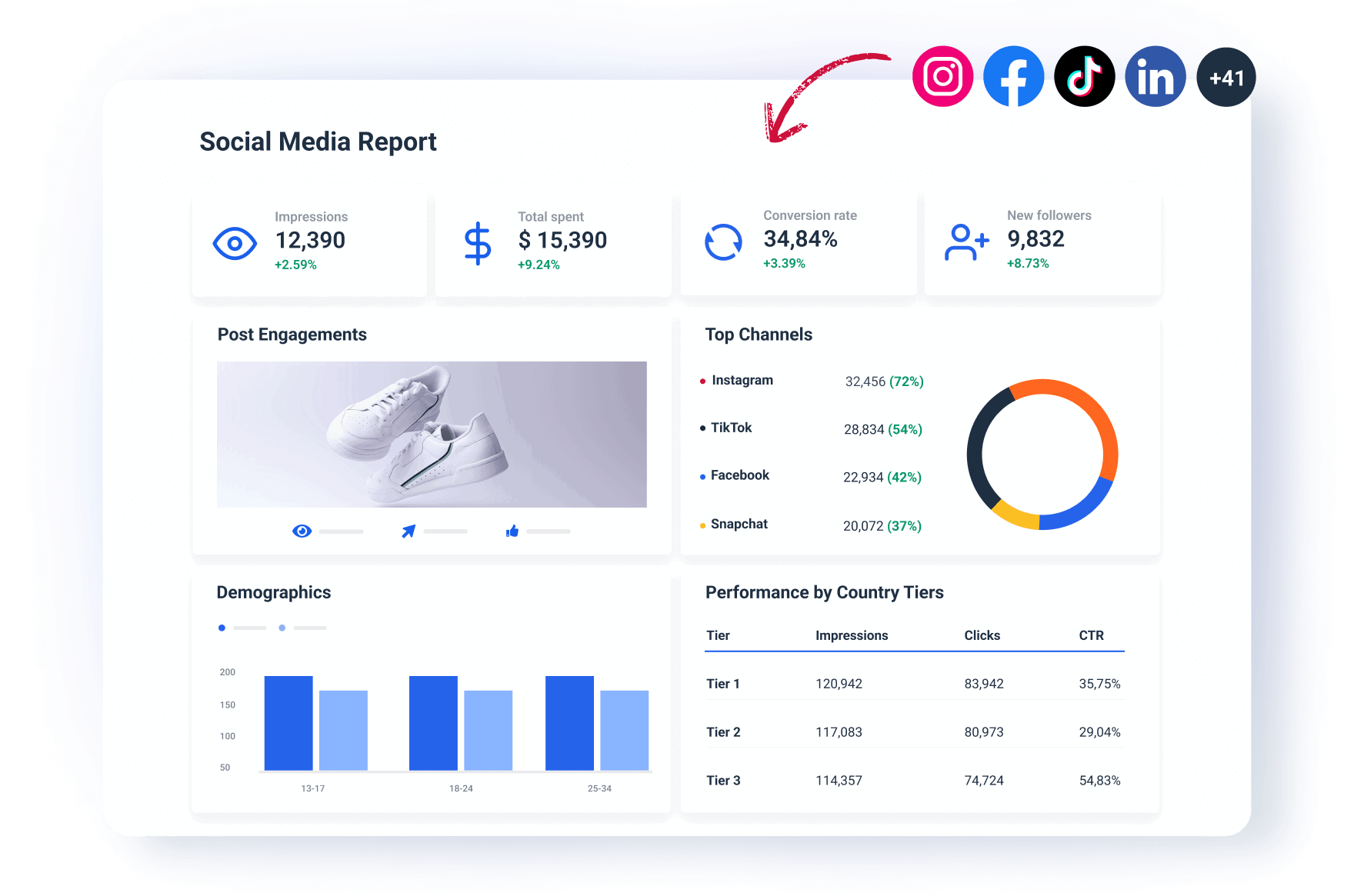Select the dollar icon next to Total spent
Screen dimensions: 1354x896
coord(478,243)
